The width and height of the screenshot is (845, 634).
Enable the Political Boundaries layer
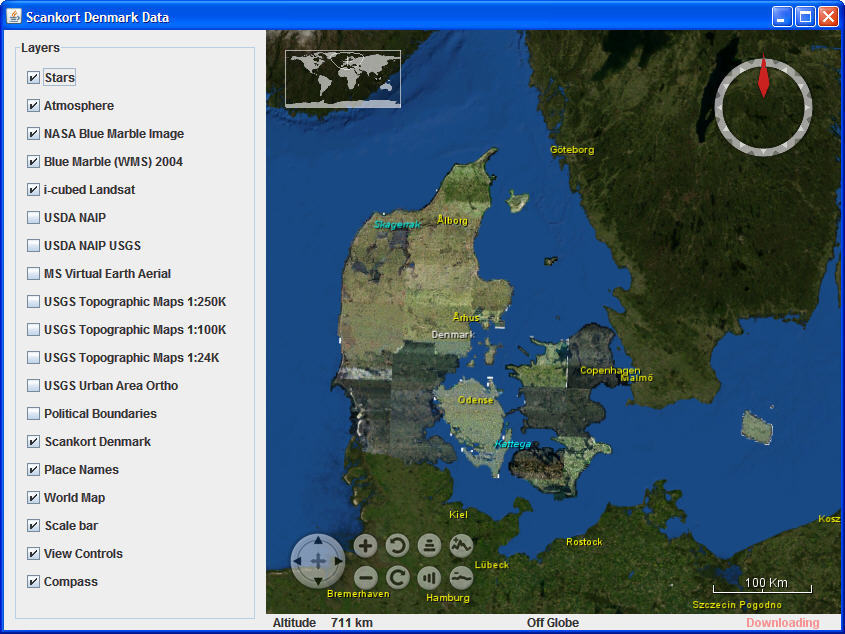point(32,413)
